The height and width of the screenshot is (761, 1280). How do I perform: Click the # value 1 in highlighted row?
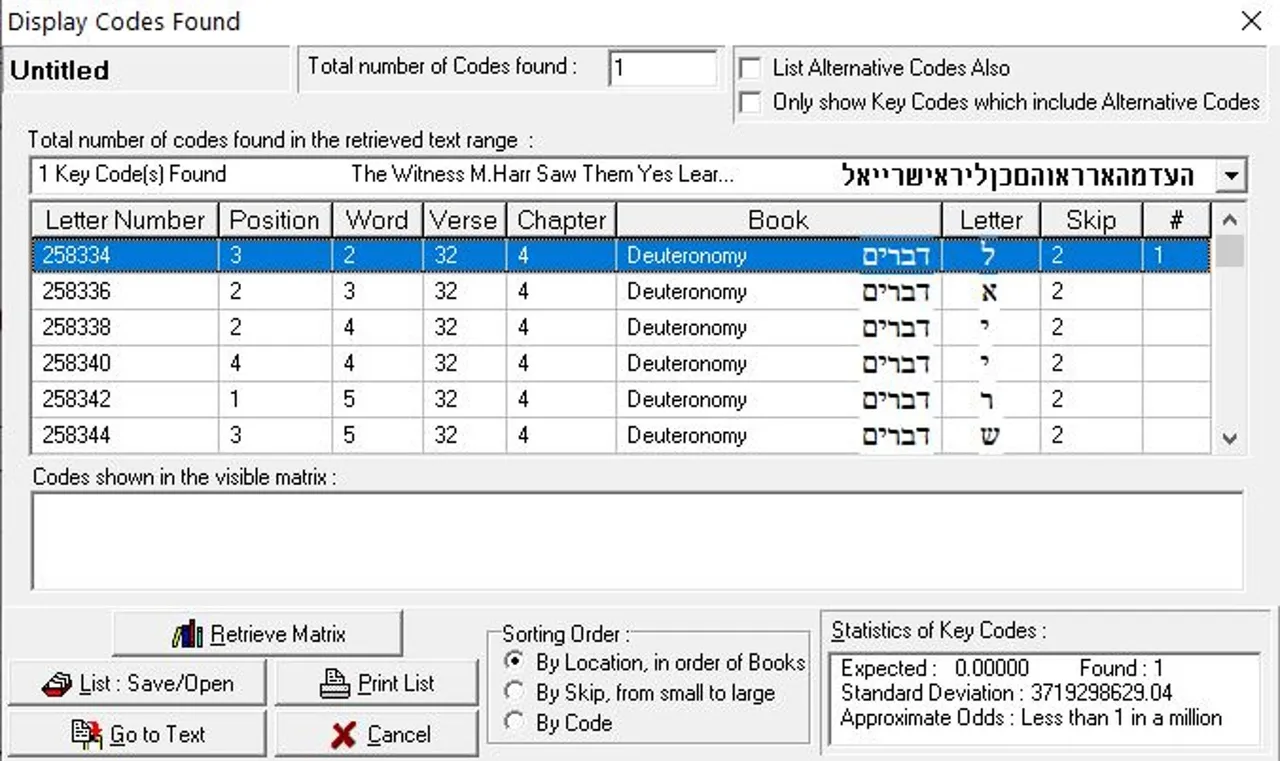(x=1158, y=256)
